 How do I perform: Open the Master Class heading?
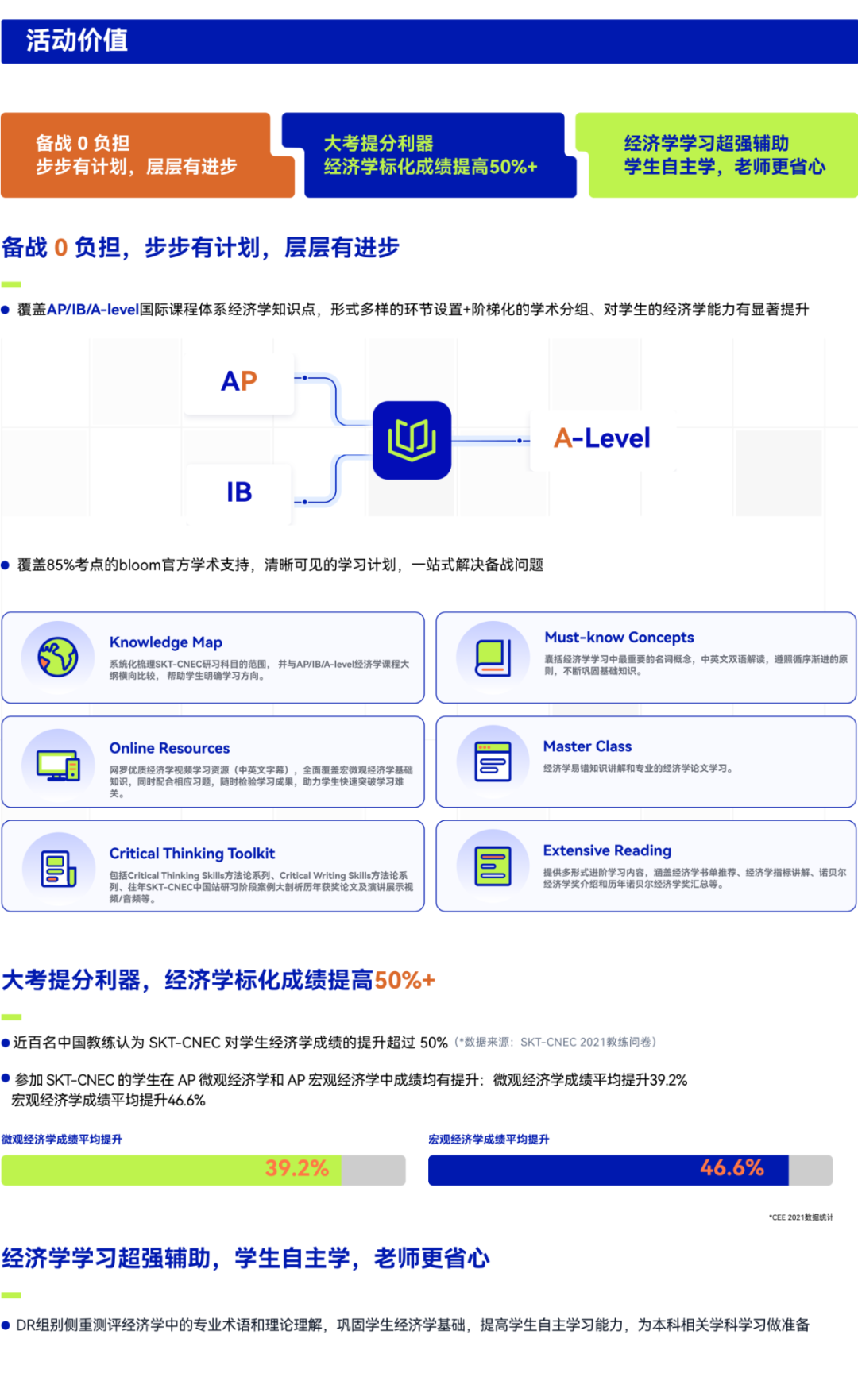click(587, 746)
